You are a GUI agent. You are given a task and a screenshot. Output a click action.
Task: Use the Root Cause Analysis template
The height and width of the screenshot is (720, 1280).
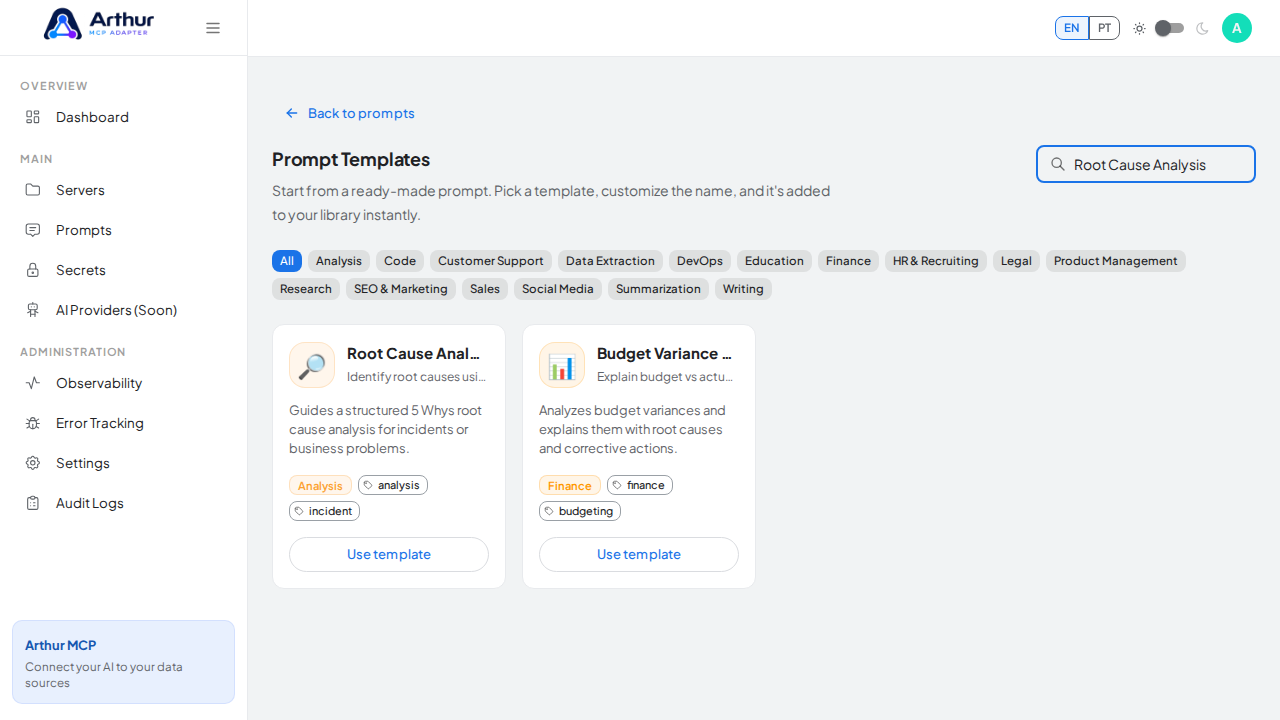click(x=389, y=554)
